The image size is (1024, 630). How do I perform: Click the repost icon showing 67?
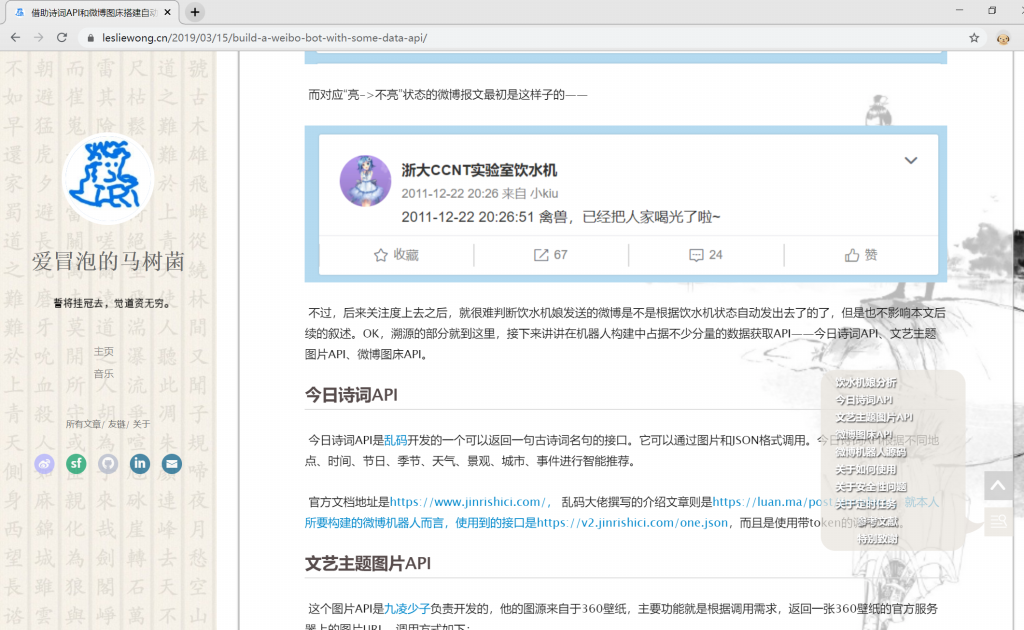[x=548, y=255]
